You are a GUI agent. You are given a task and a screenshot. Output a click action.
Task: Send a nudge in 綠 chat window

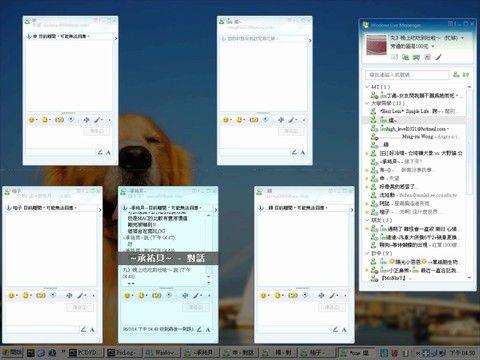[293, 295]
